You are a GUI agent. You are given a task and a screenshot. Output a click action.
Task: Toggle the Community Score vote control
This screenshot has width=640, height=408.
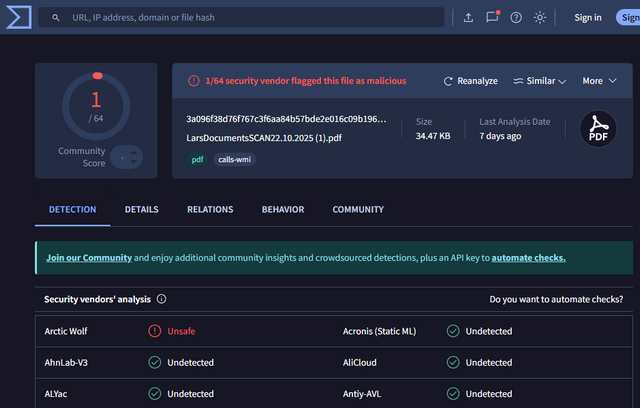(x=127, y=157)
